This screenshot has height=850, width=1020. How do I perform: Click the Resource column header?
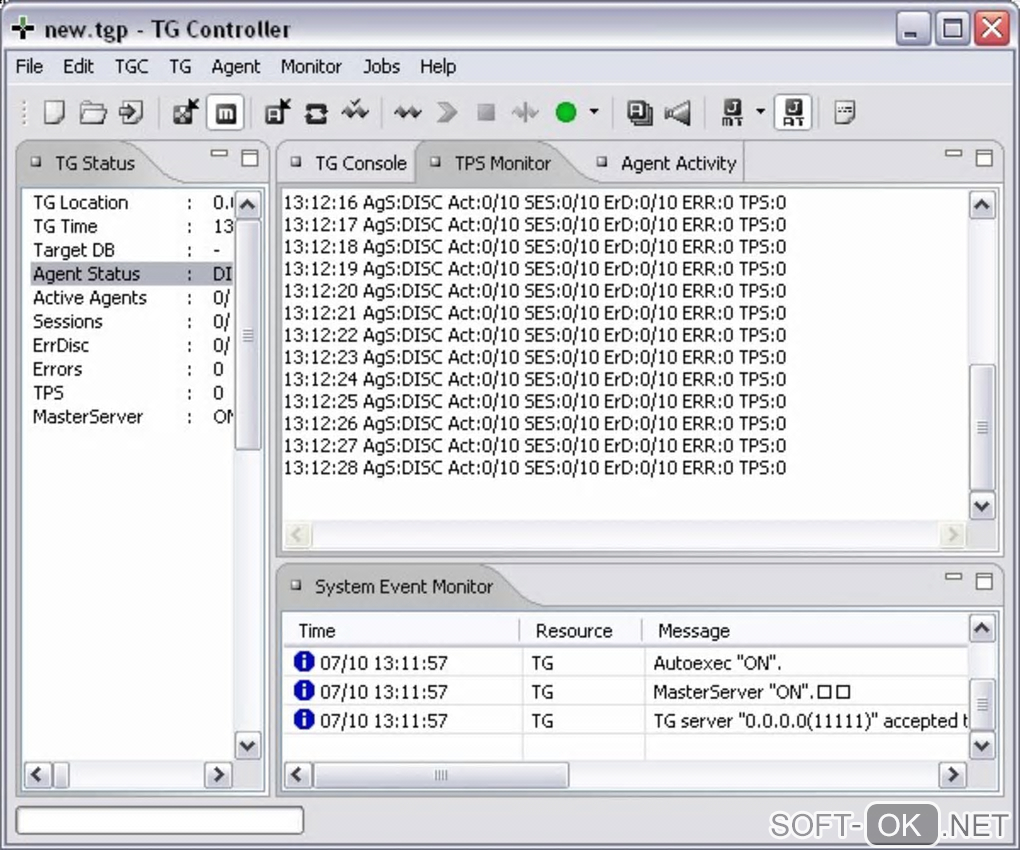582,631
